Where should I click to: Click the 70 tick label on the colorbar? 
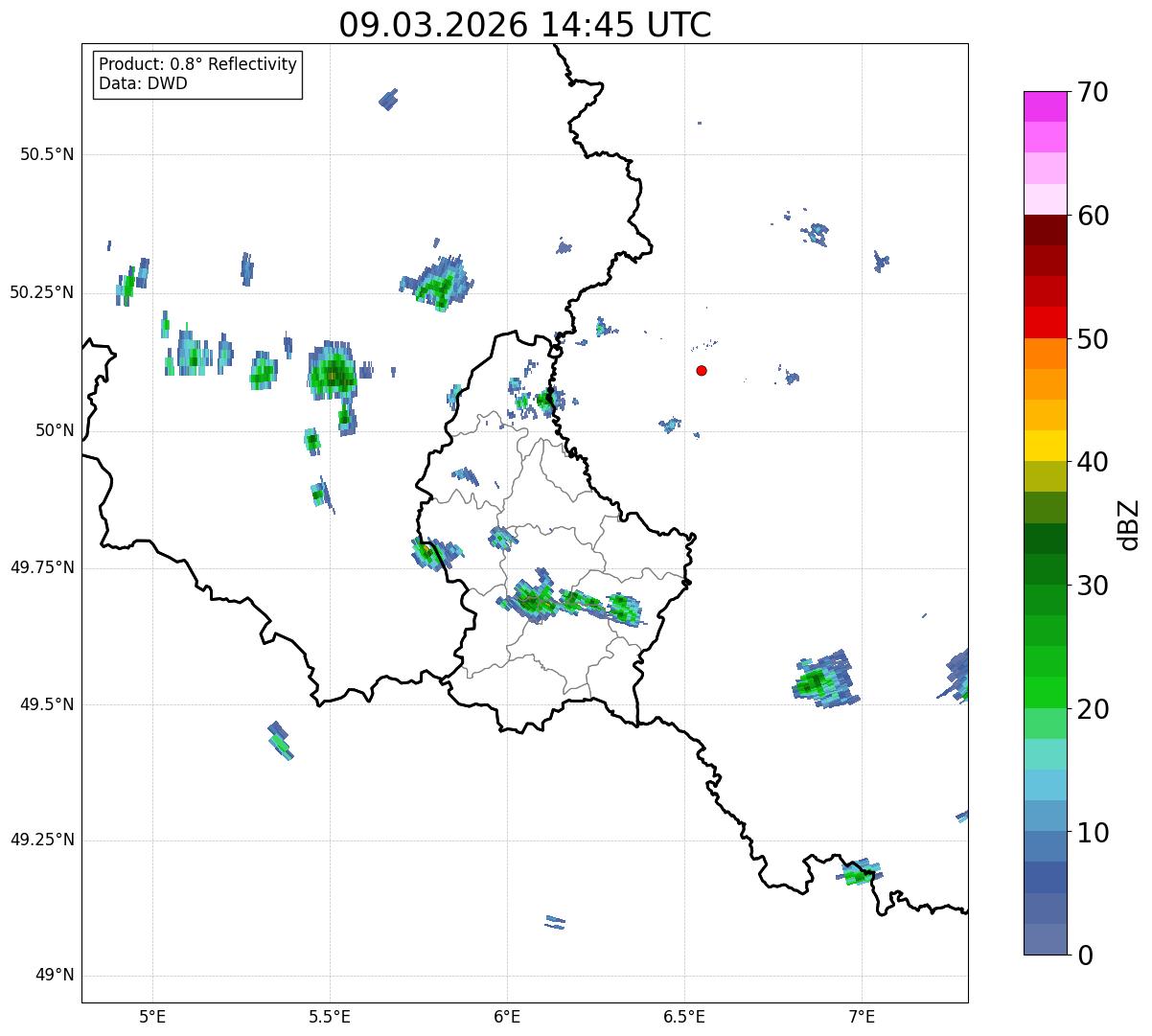click(x=1093, y=93)
